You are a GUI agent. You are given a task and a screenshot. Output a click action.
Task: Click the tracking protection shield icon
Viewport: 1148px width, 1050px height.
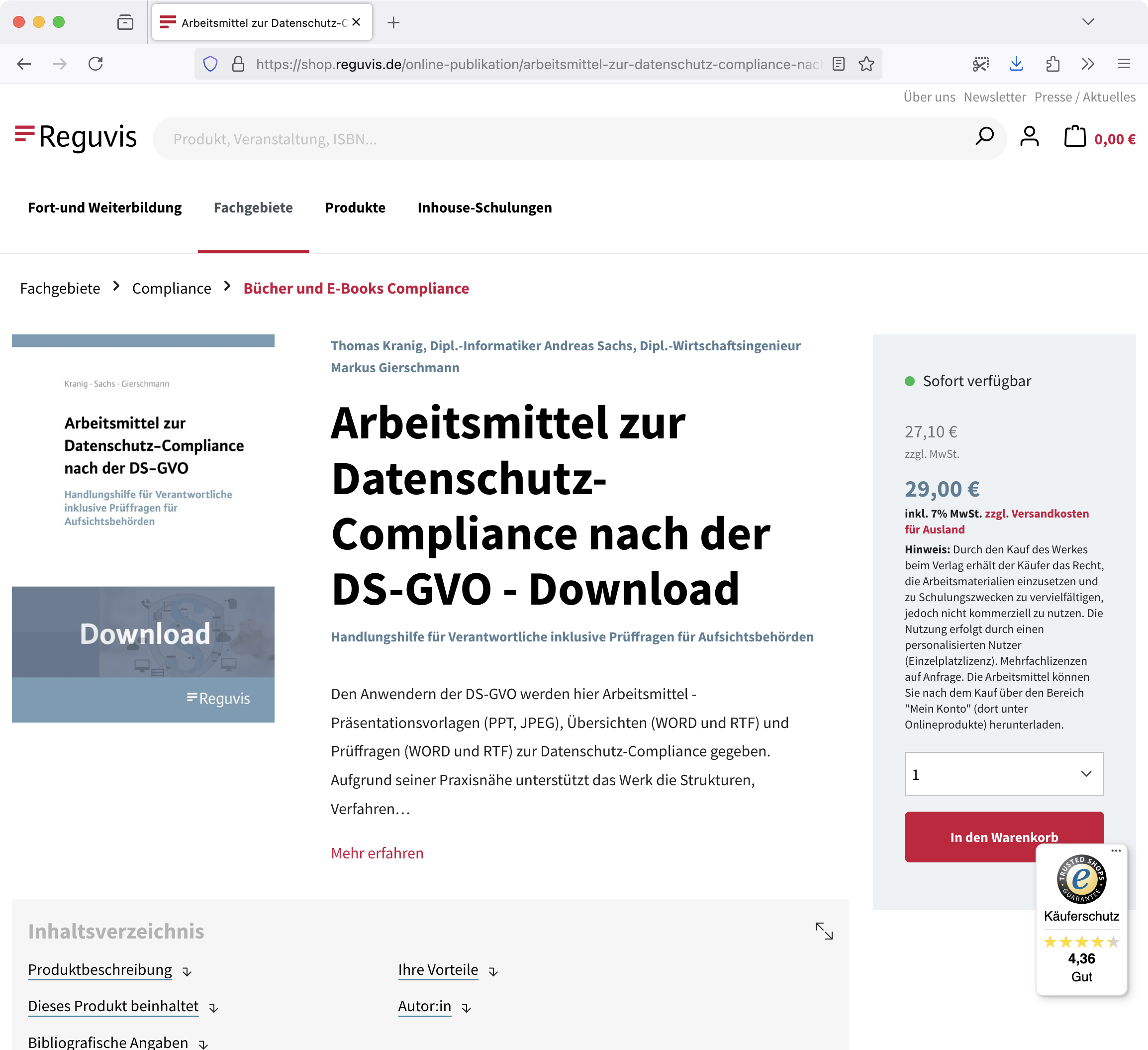[210, 64]
